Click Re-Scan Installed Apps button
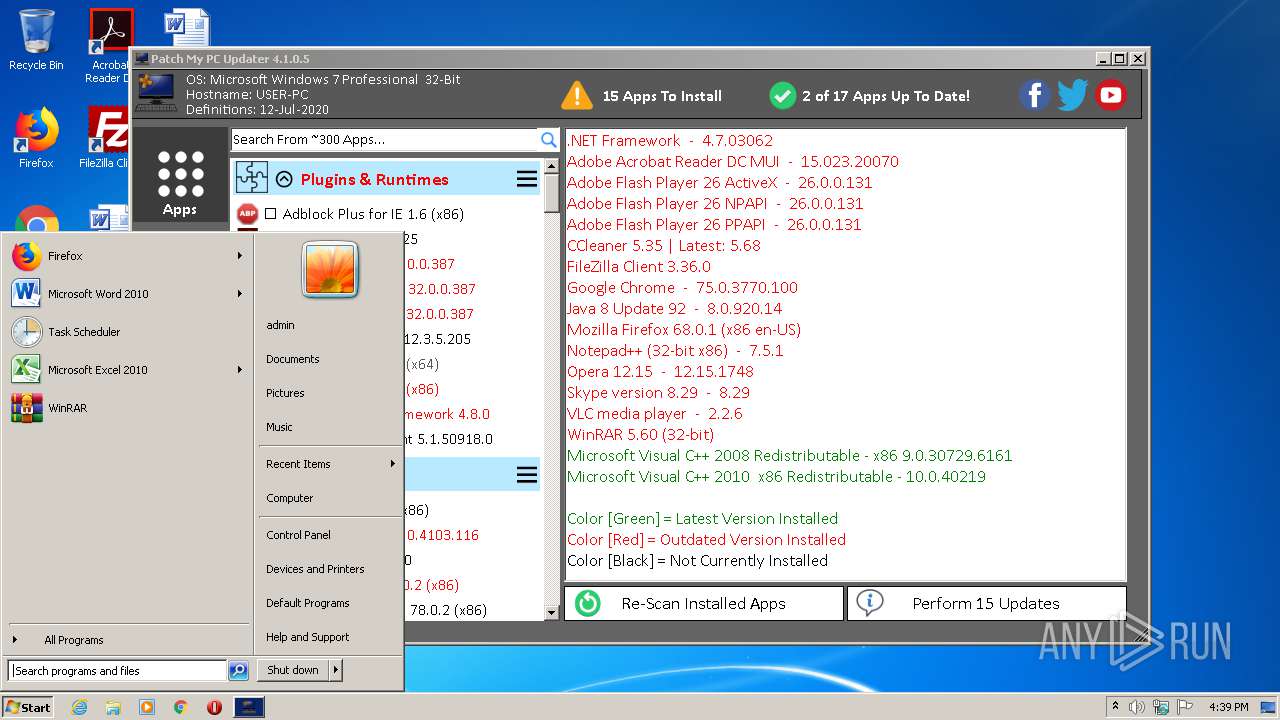Viewport: 1280px width, 720px height. click(x=704, y=603)
